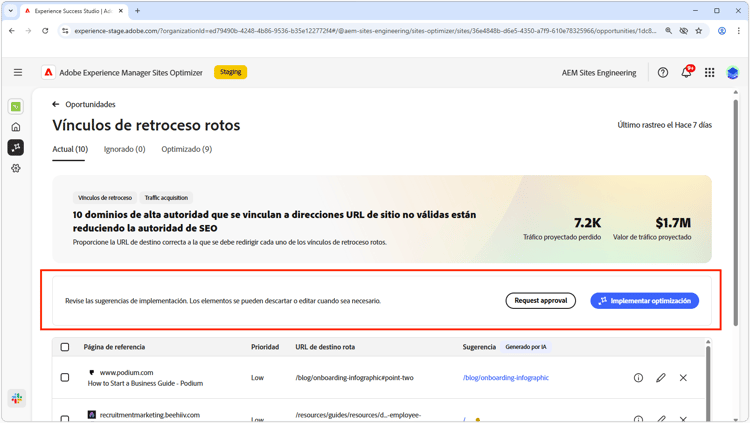Image resolution: width=750 pixels, height=423 pixels.
Task: Close the Experience Success Studio tab
Action: pyautogui.click(x=121, y=11)
